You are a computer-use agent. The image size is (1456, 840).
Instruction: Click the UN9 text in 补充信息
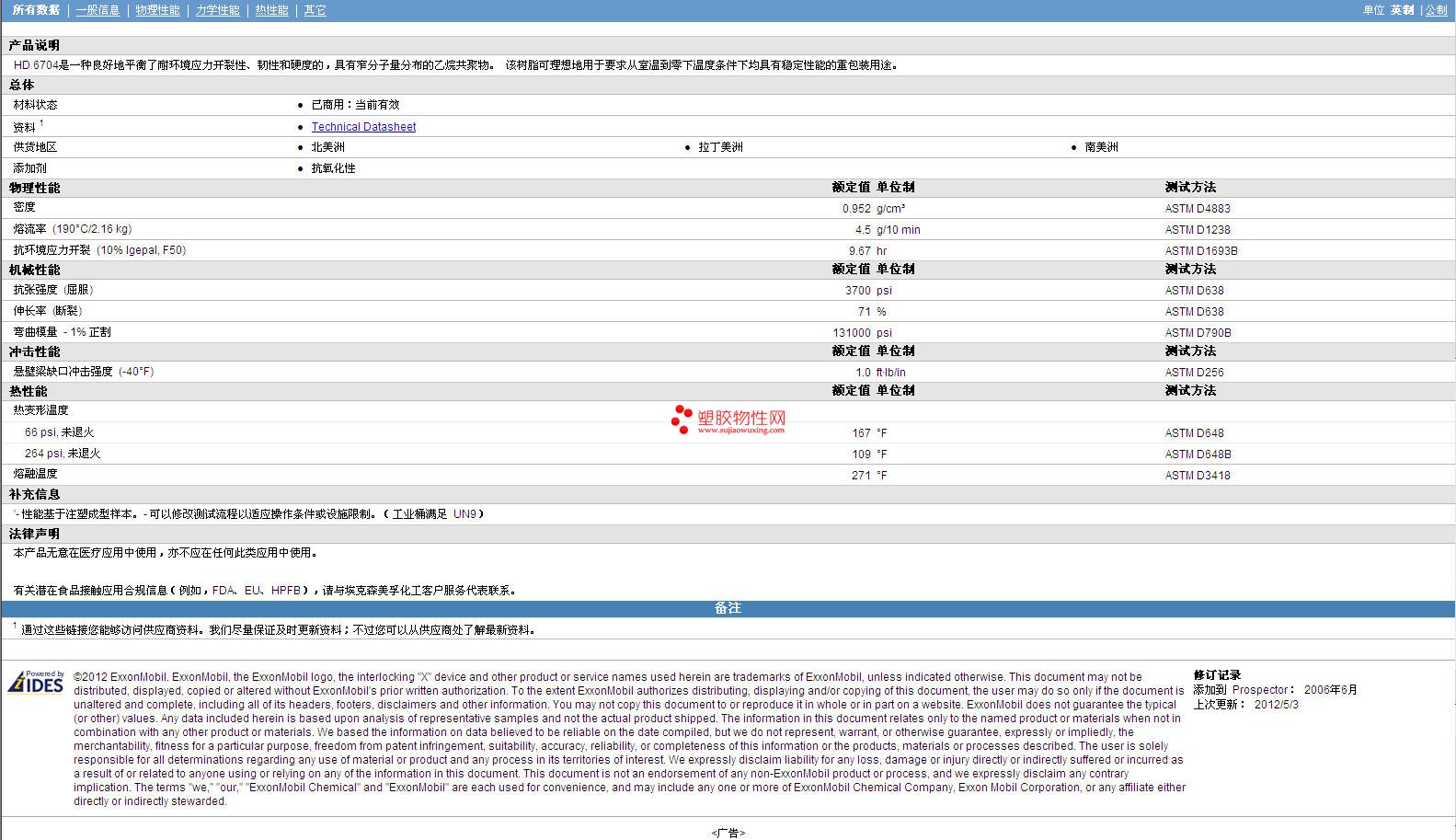point(464,514)
